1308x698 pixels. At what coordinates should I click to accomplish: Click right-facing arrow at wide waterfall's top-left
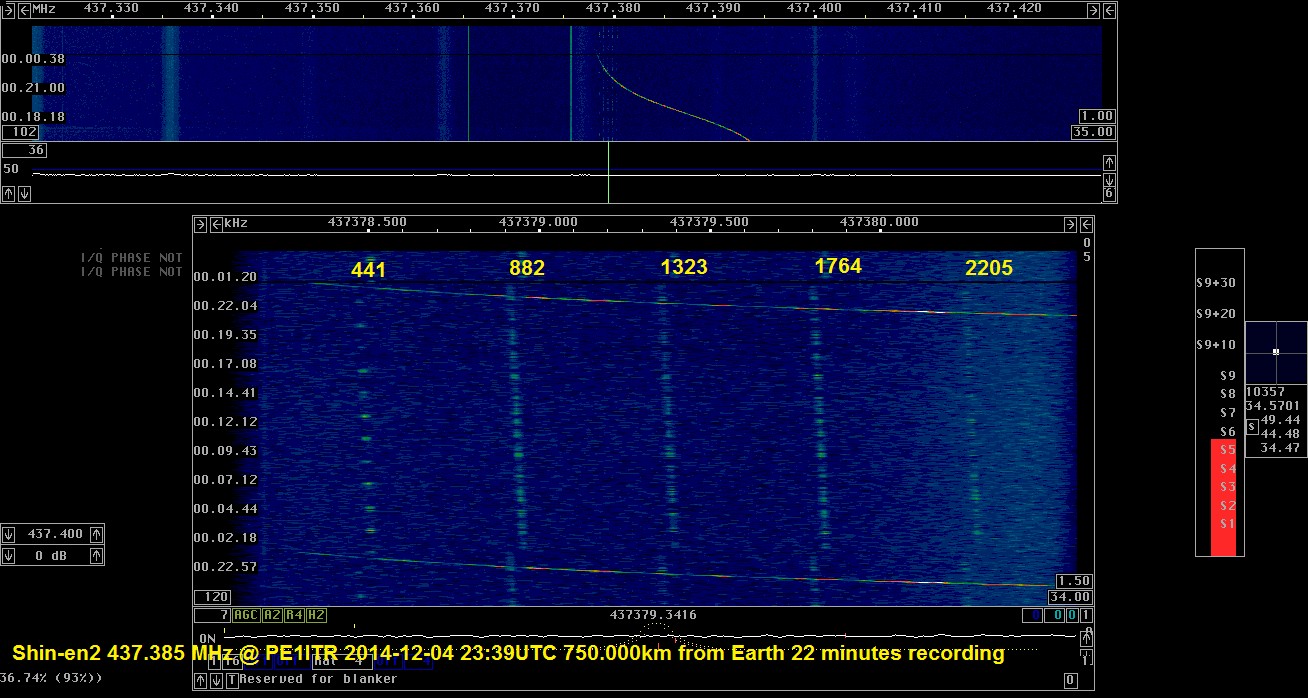pyautogui.click(x=8, y=9)
